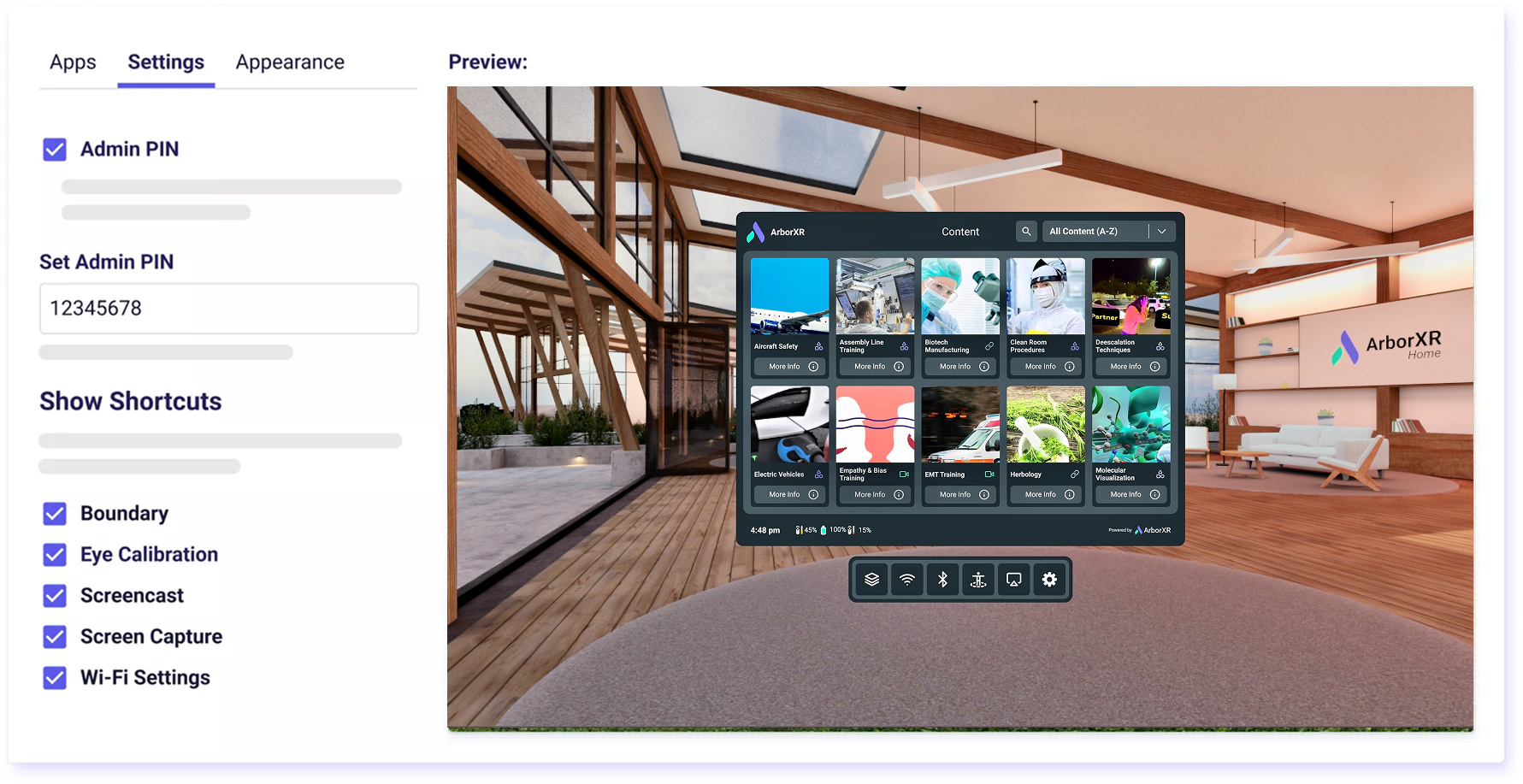Open the boundary setup icon in the shortcut bar
Screen dimensions: 1523x784
[x=978, y=580]
